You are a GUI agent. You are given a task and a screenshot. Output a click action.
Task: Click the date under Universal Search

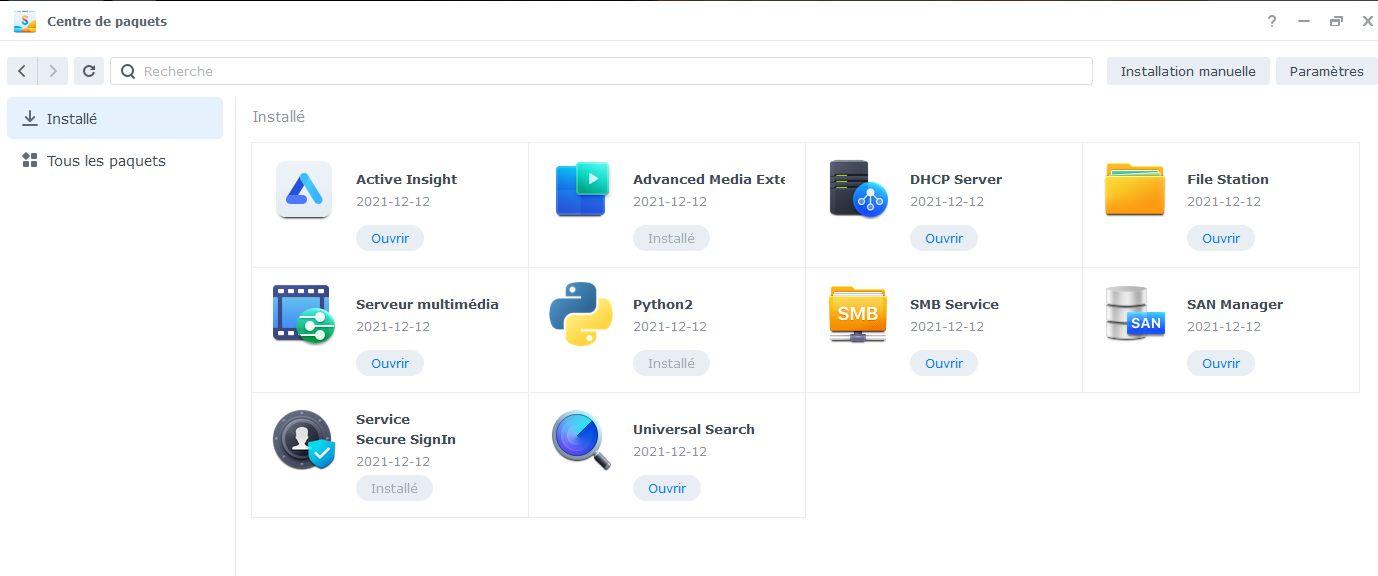pos(670,451)
